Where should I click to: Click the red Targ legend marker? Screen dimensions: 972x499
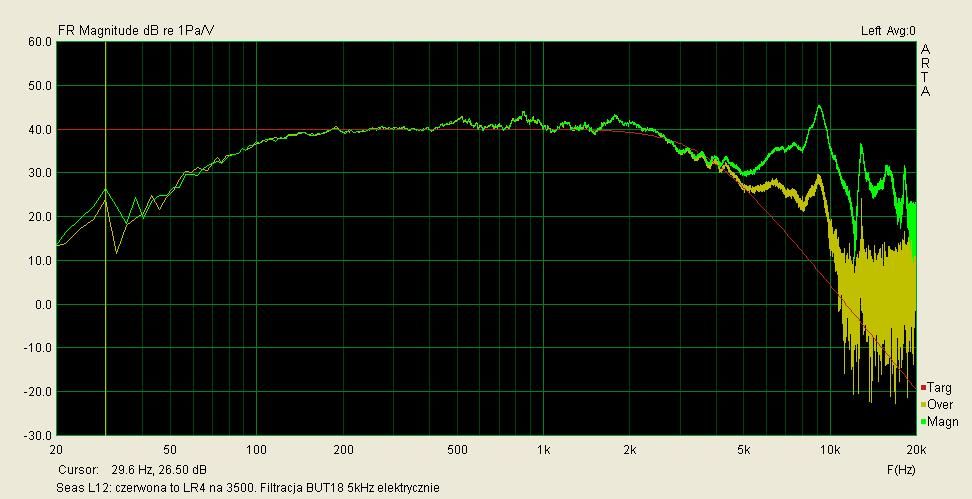[x=923, y=388]
